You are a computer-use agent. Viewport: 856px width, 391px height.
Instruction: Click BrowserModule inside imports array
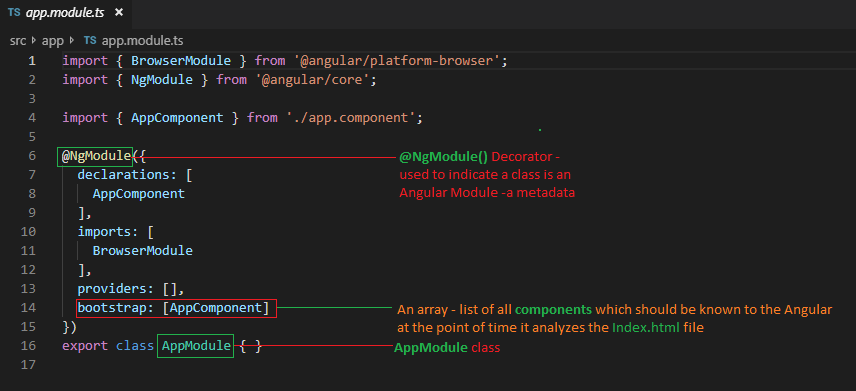coord(142,251)
